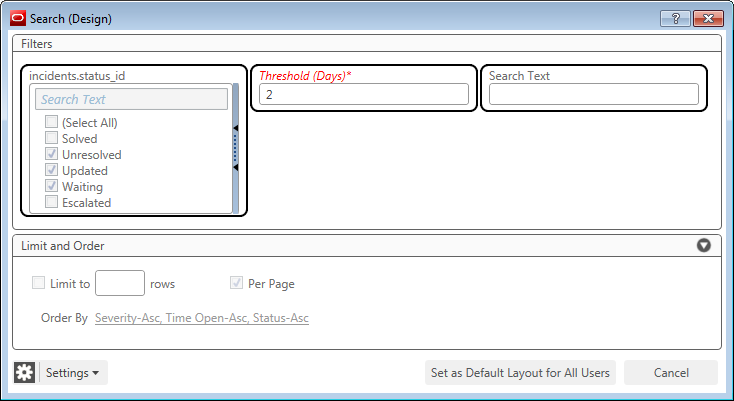Image resolution: width=734 pixels, height=401 pixels.
Task: Enable the Limit to rows checkbox
Action: click(x=39, y=283)
